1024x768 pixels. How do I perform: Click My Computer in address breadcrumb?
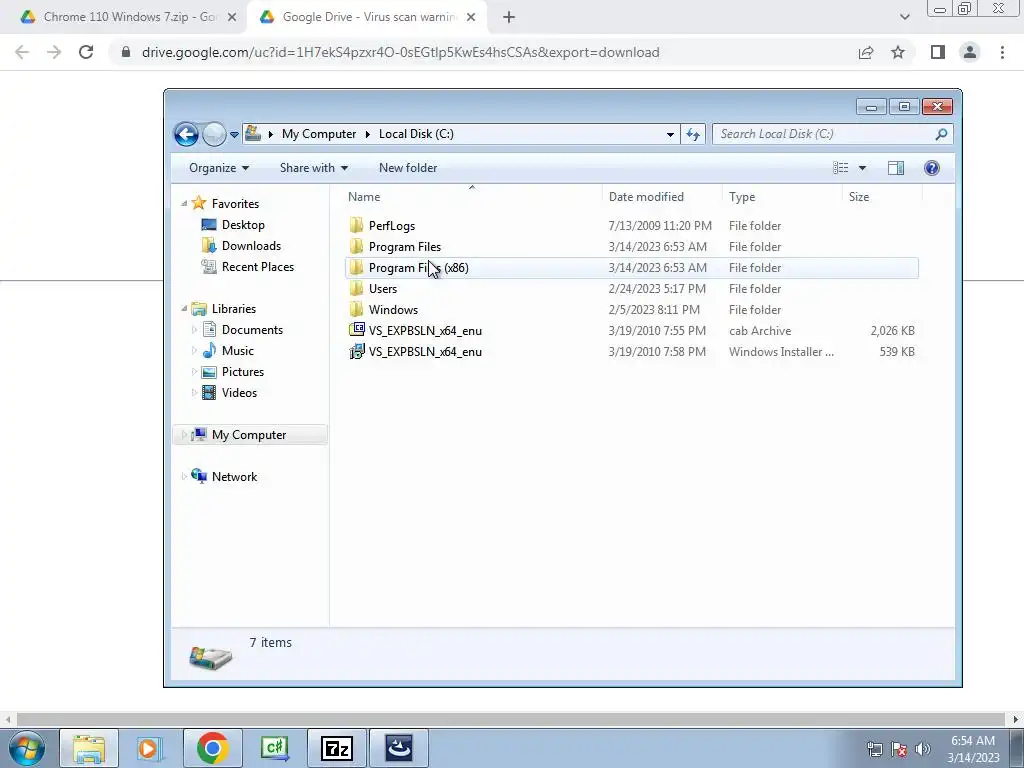[x=319, y=134]
